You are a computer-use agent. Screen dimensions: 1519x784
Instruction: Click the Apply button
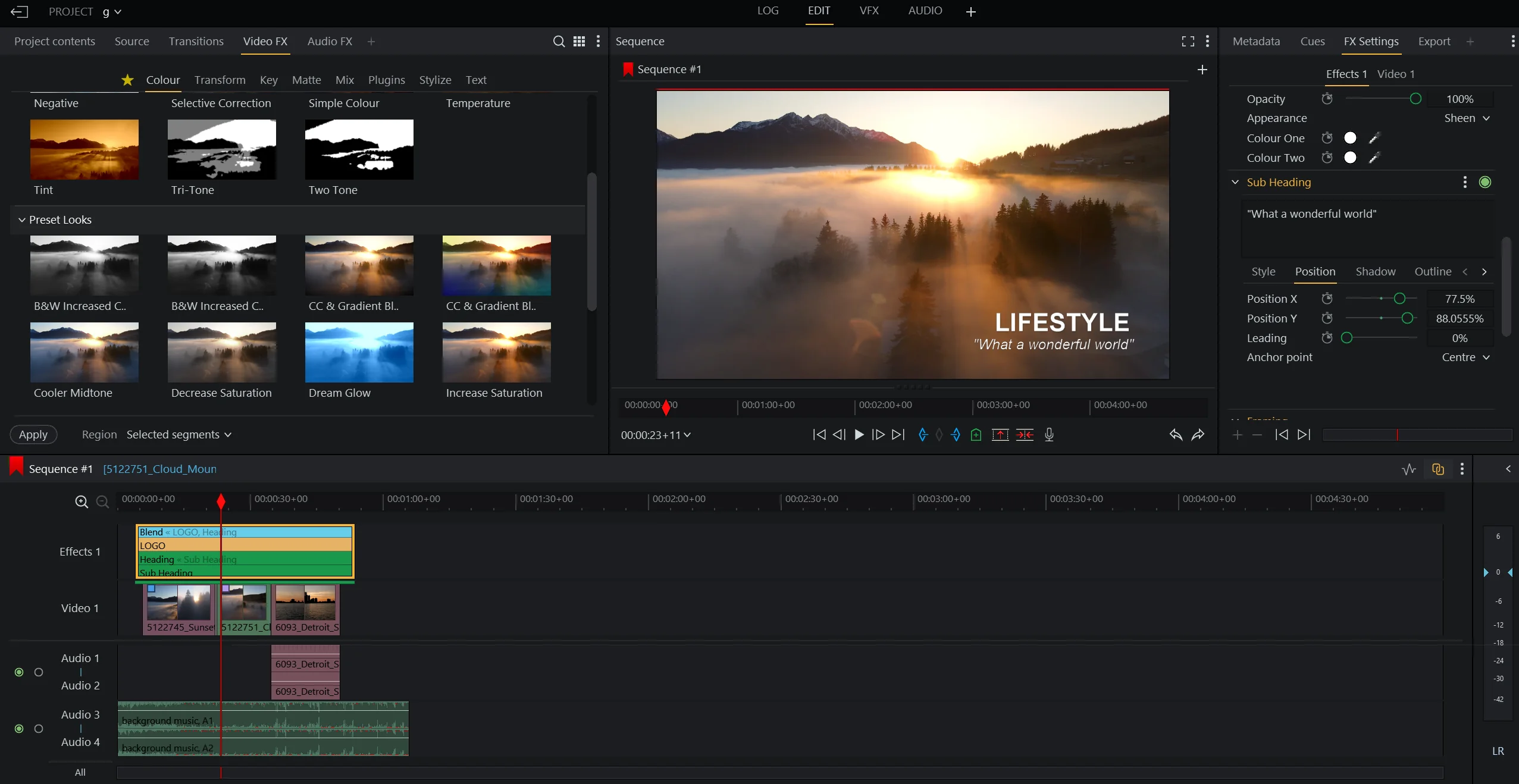pos(33,435)
